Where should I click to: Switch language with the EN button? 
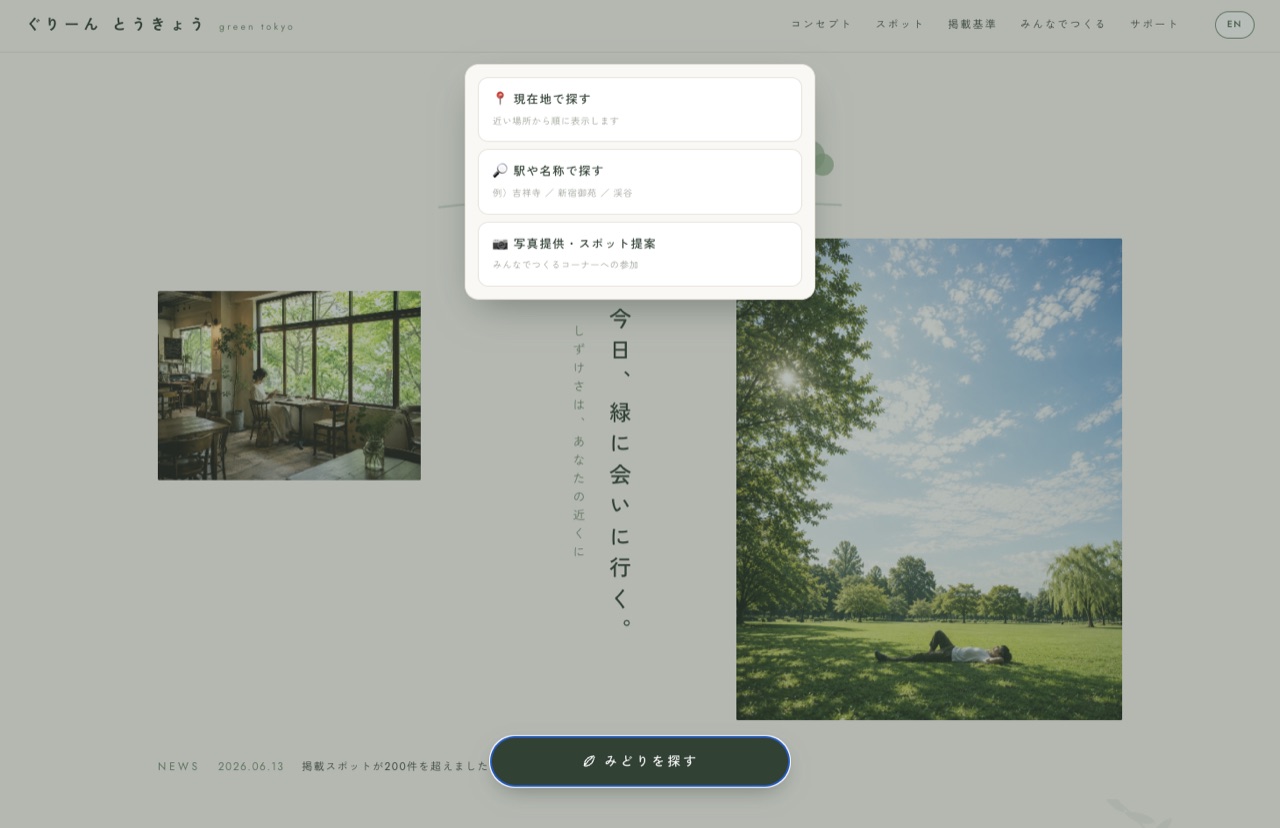tap(1234, 25)
